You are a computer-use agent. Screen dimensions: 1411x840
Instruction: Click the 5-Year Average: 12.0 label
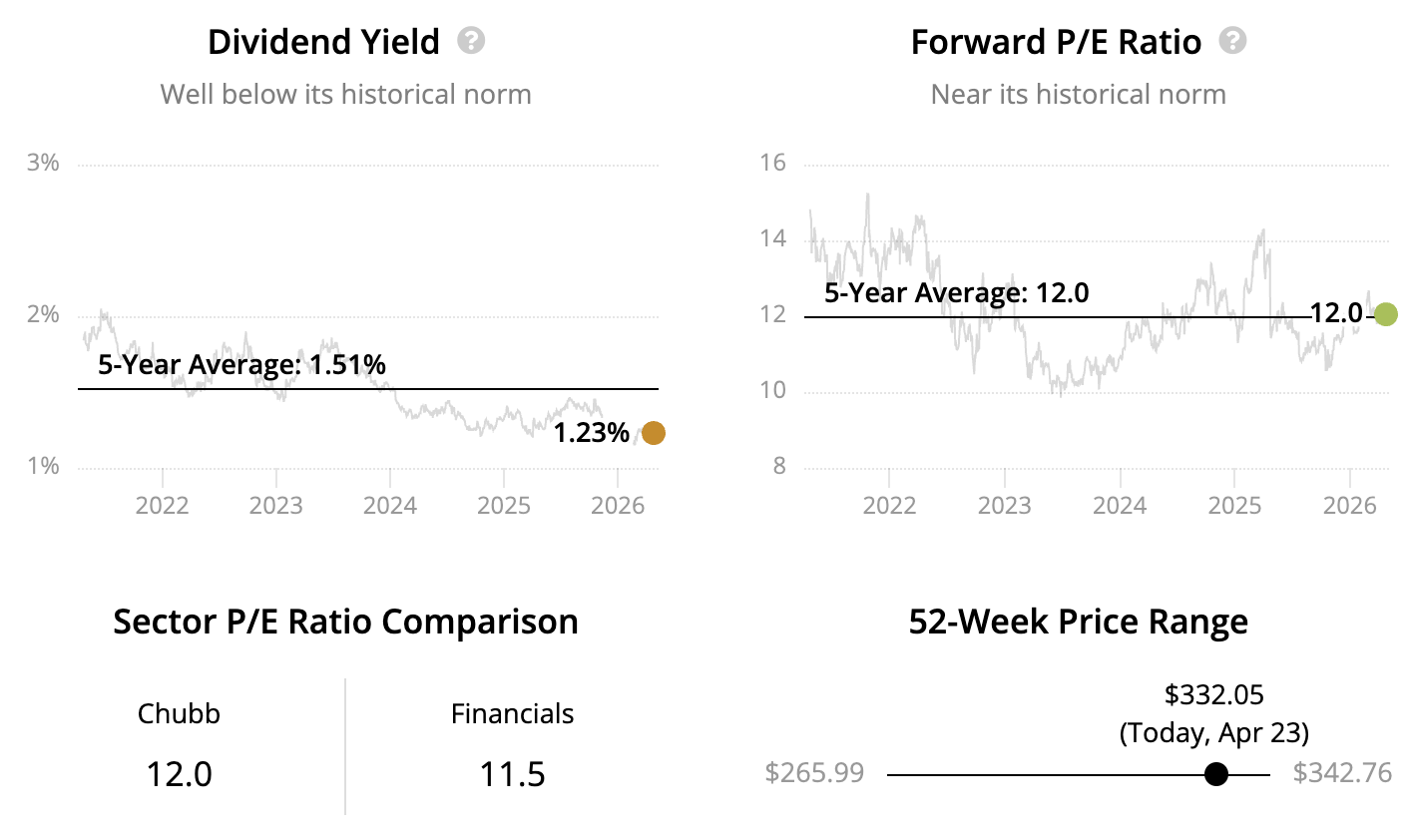[x=956, y=293]
